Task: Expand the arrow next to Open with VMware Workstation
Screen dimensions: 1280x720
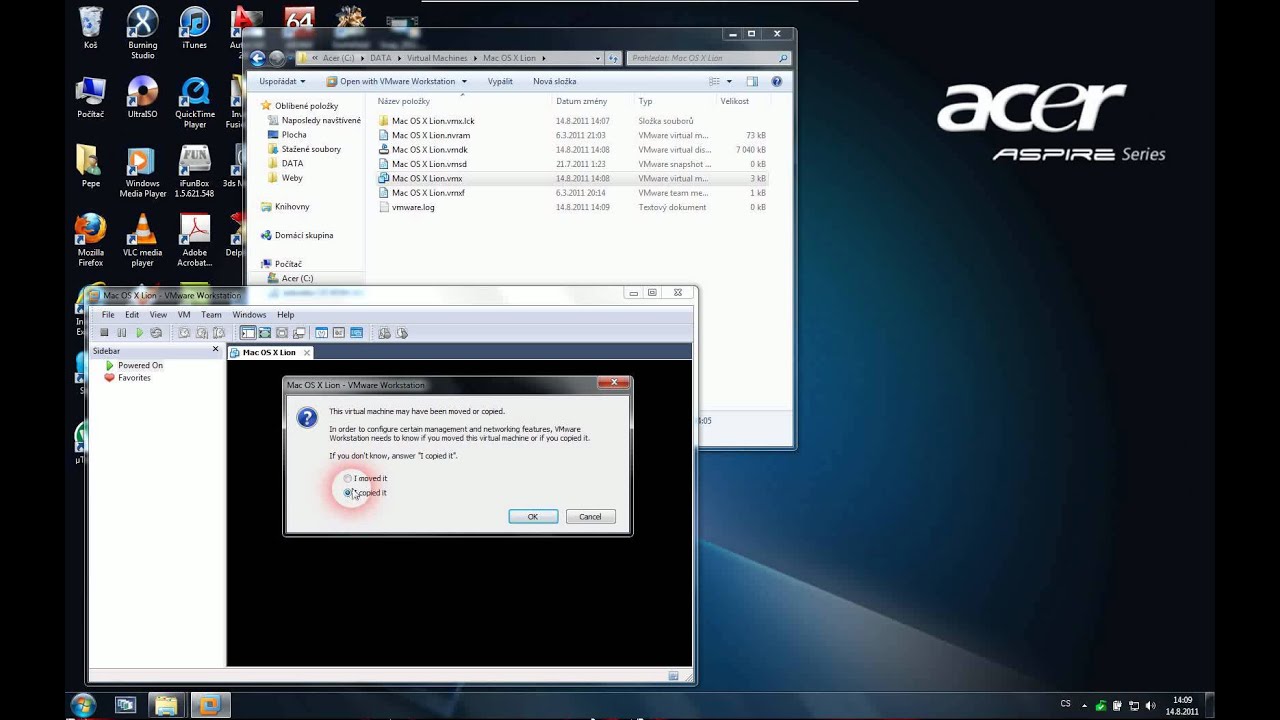Action: coord(464,81)
